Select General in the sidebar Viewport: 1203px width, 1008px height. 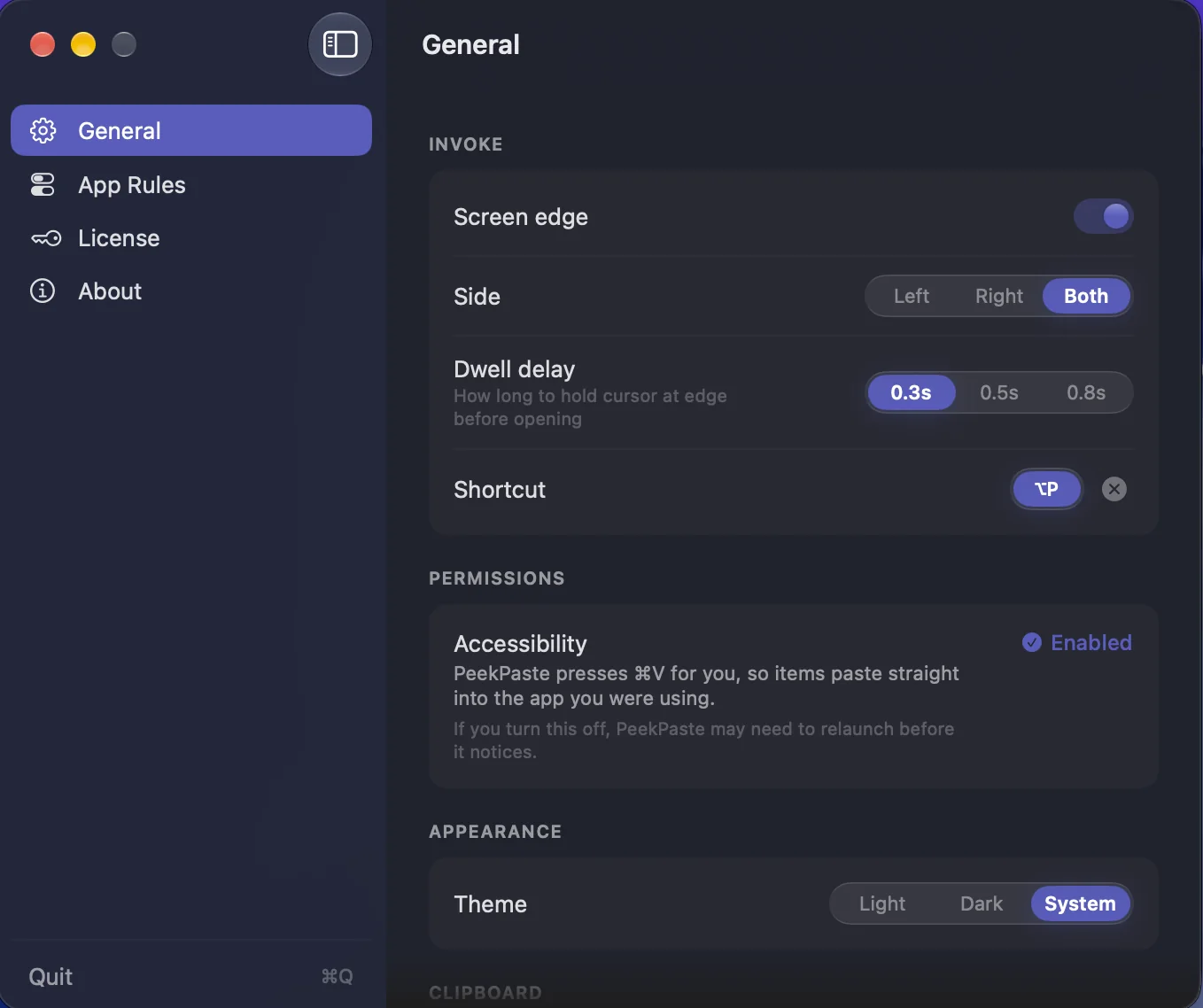click(191, 130)
